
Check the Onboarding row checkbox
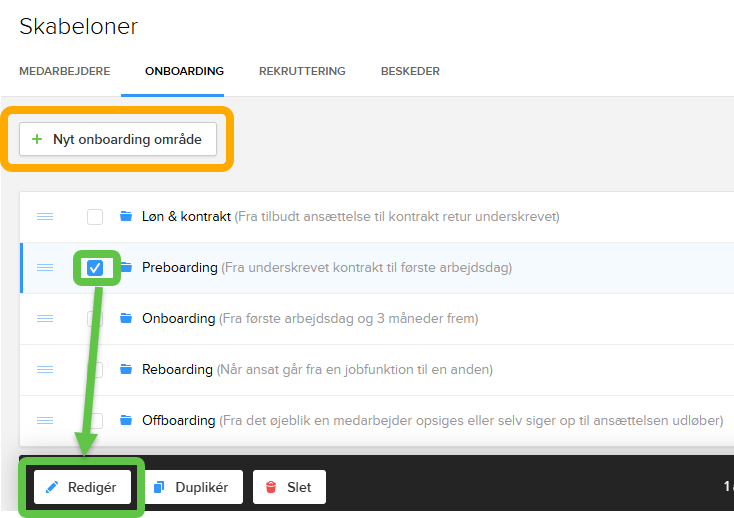click(95, 319)
